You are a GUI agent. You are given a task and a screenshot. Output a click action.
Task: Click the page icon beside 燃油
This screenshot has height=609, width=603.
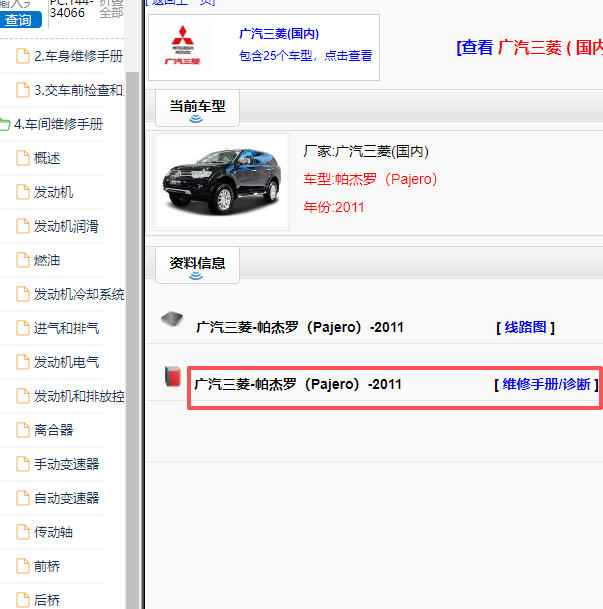tap(23, 260)
